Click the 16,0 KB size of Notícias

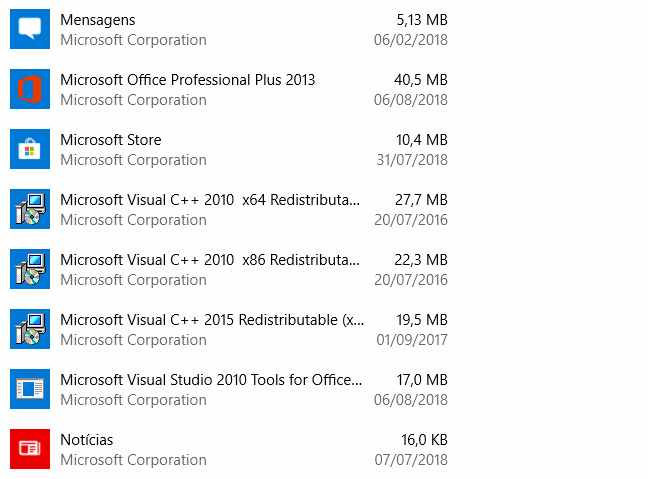424,440
